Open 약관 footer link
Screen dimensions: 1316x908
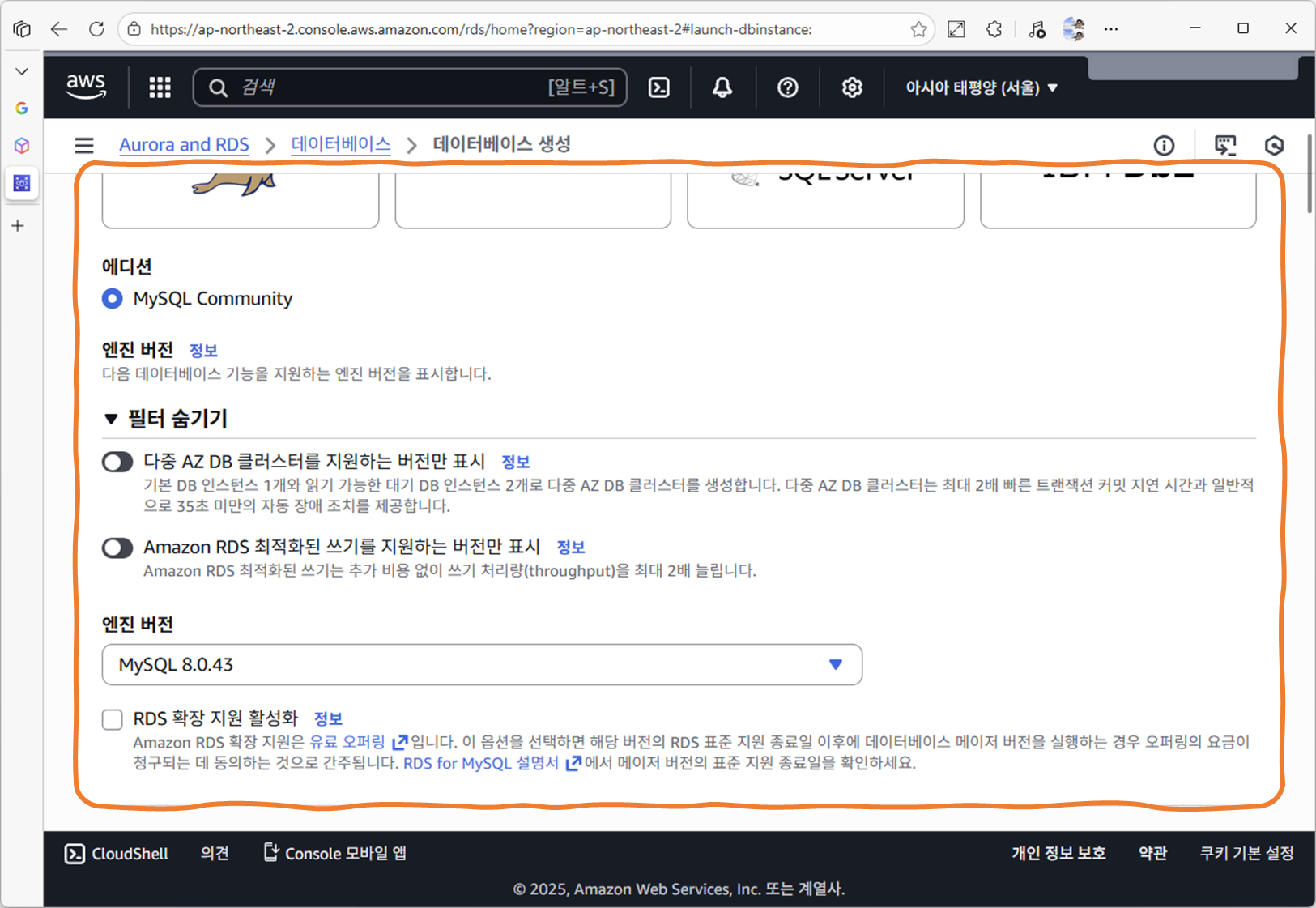1152,854
